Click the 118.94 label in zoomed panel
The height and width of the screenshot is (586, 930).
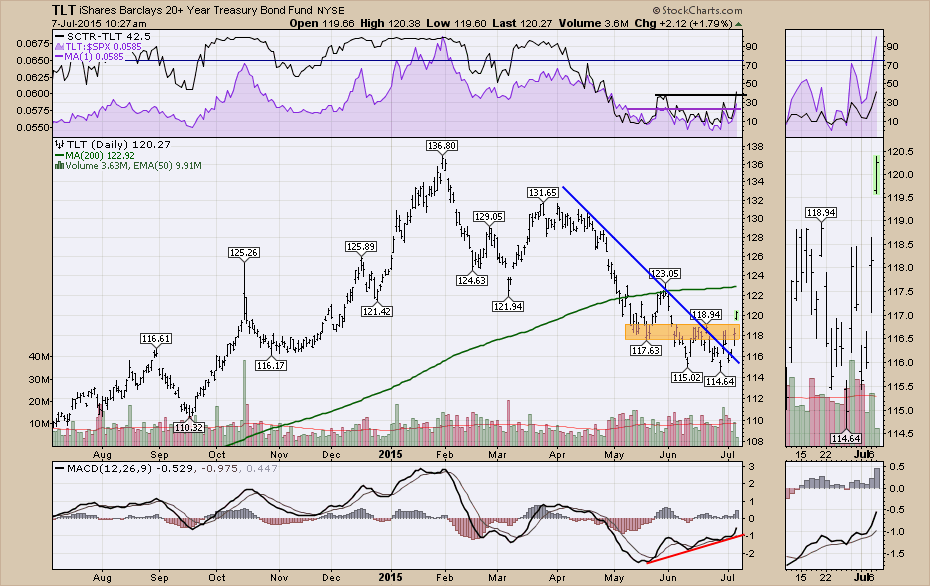pos(821,212)
